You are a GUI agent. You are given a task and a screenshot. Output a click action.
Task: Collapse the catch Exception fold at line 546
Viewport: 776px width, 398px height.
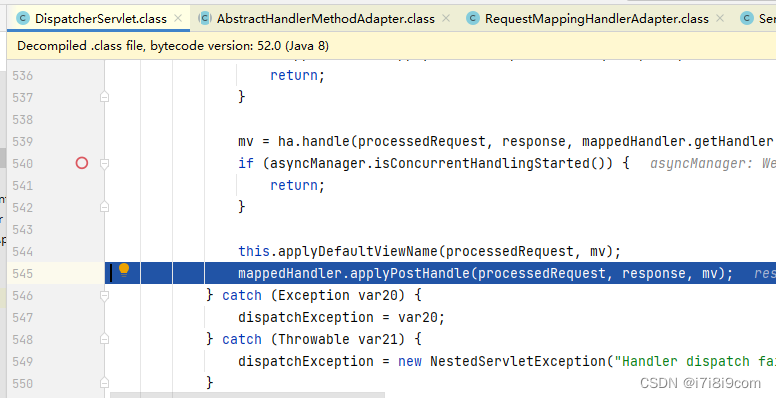pos(104,296)
